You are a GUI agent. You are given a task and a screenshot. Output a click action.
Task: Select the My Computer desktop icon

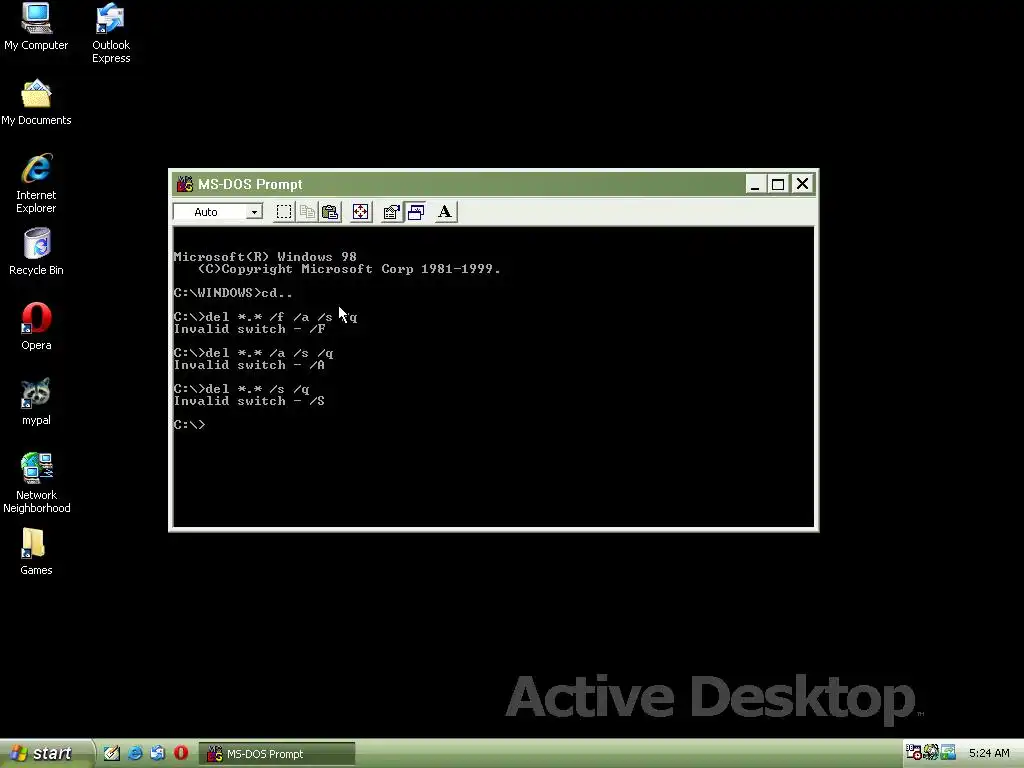tap(36, 27)
